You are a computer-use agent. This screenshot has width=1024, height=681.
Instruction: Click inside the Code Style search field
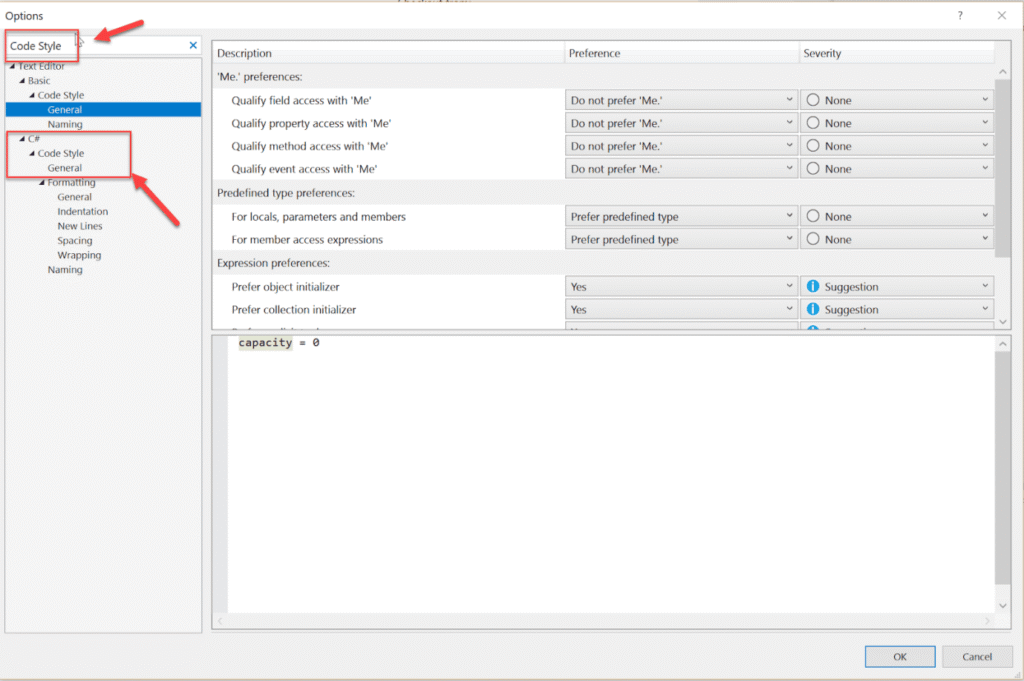(x=100, y=45)
